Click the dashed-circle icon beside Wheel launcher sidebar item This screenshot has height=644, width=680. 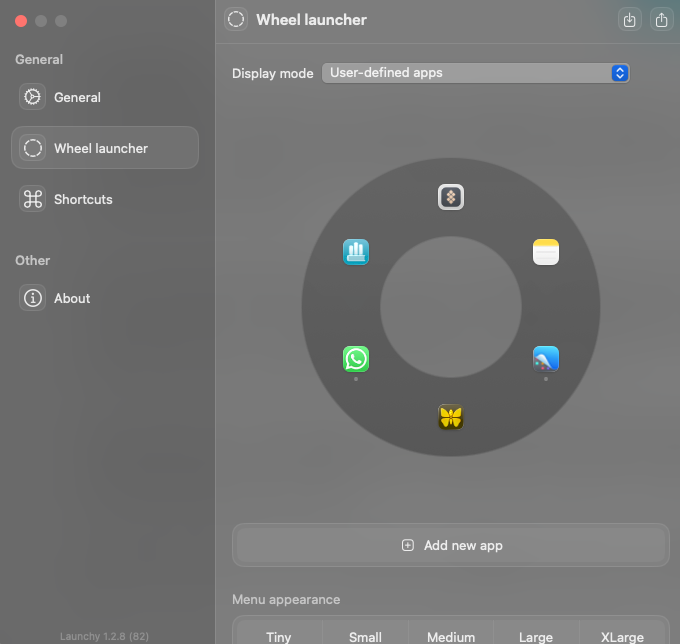click(33, 148)
